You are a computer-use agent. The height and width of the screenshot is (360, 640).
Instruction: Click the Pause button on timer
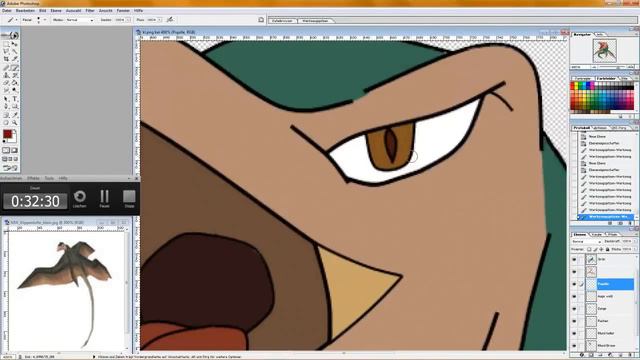104,198
